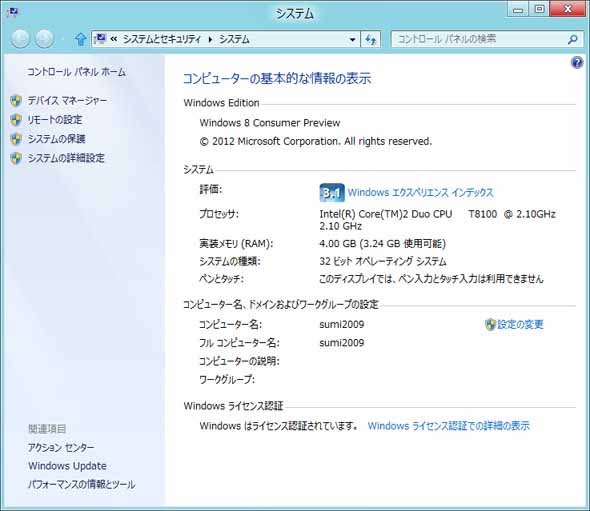The width and height of the screenshot is (590, 511).
Task: Click the Back navigation arrow button
Action: 20,39
